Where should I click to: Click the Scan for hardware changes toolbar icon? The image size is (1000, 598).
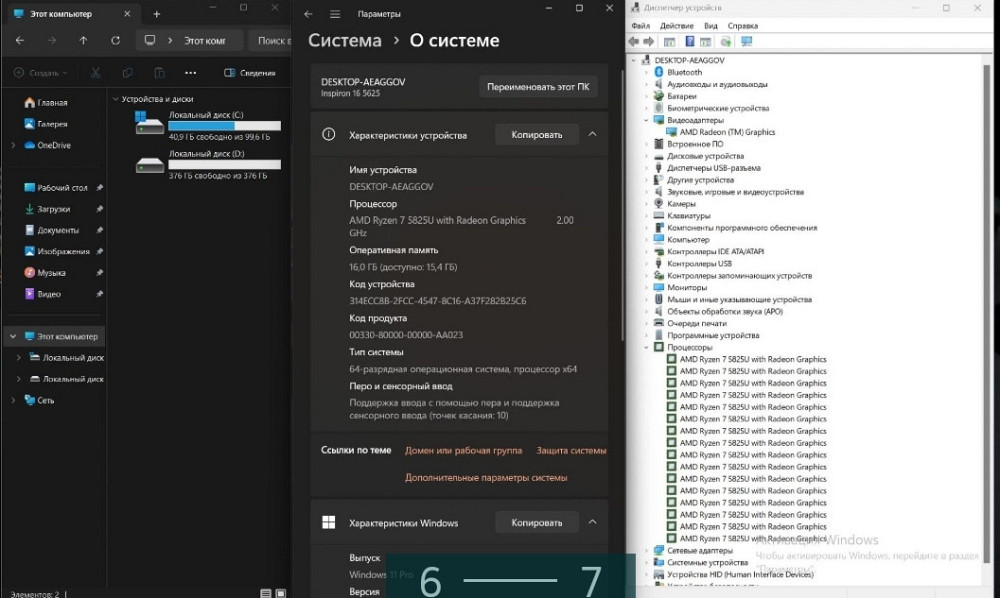click(x=724, y=42)
